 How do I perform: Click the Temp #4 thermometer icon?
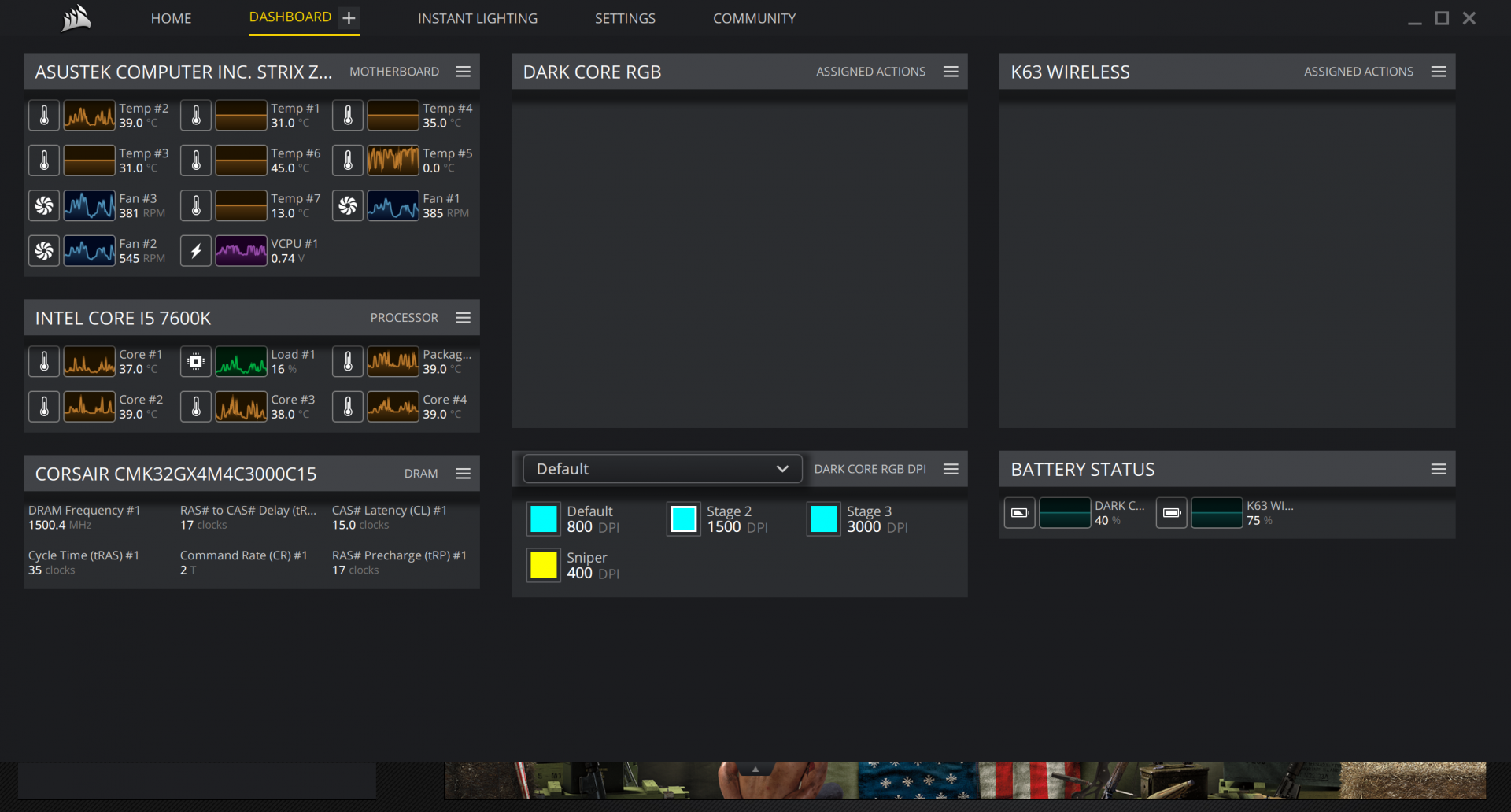(348, 116)
